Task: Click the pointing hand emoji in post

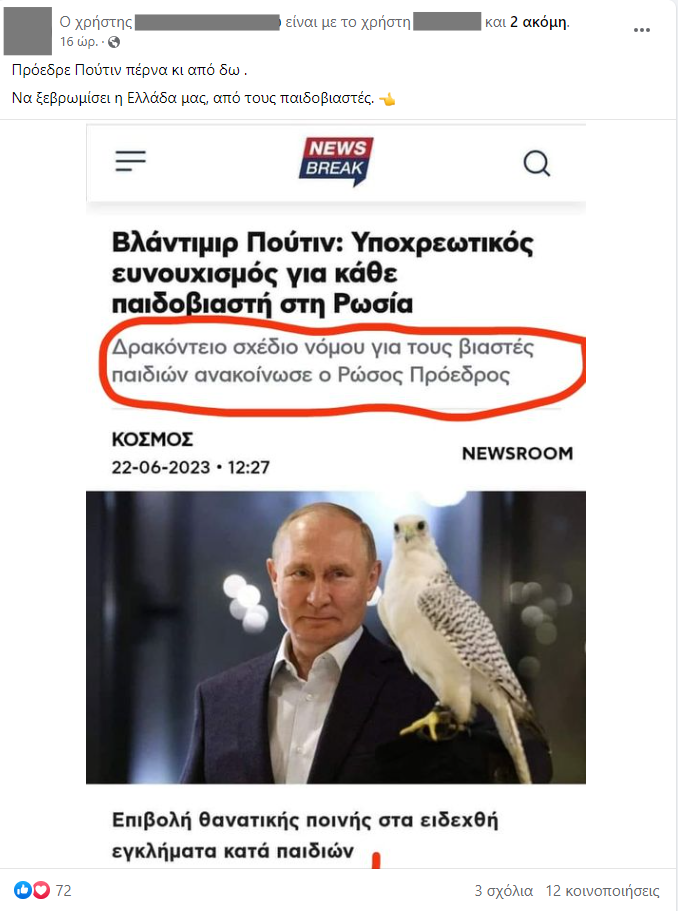Action: click(x=387, y=99)
